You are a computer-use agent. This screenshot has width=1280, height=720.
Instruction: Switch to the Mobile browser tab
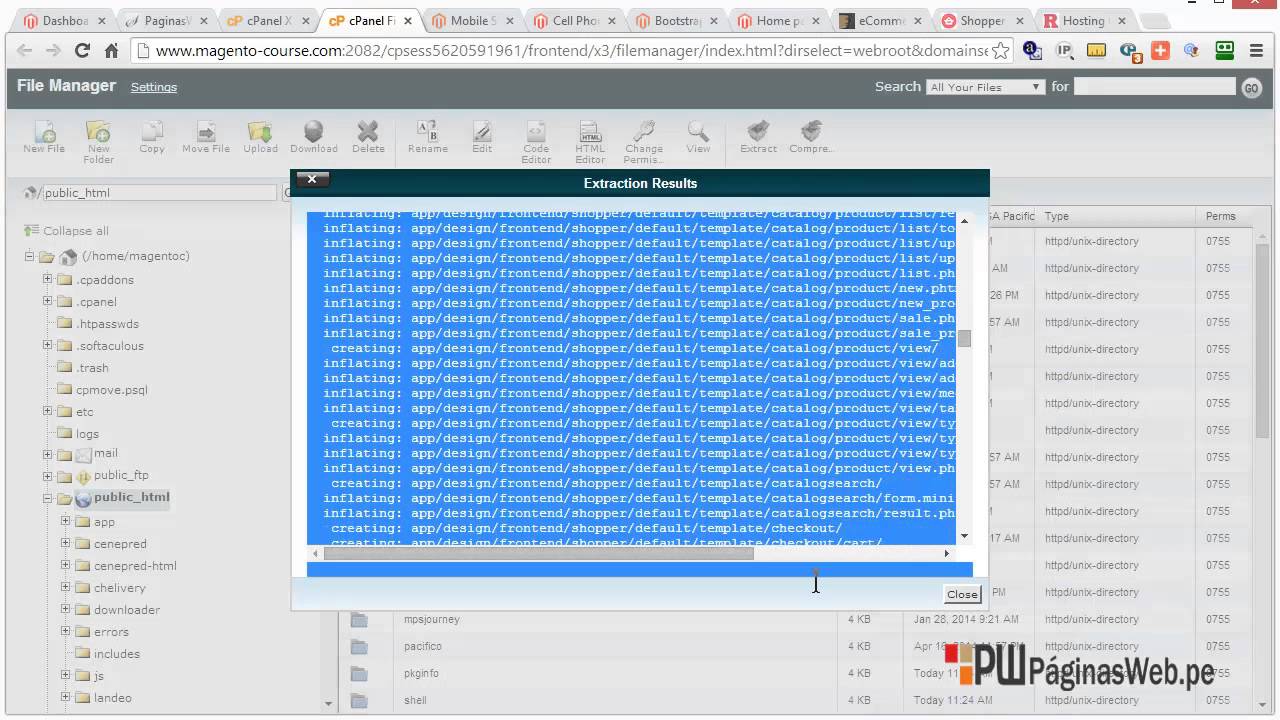click(470, 20)
